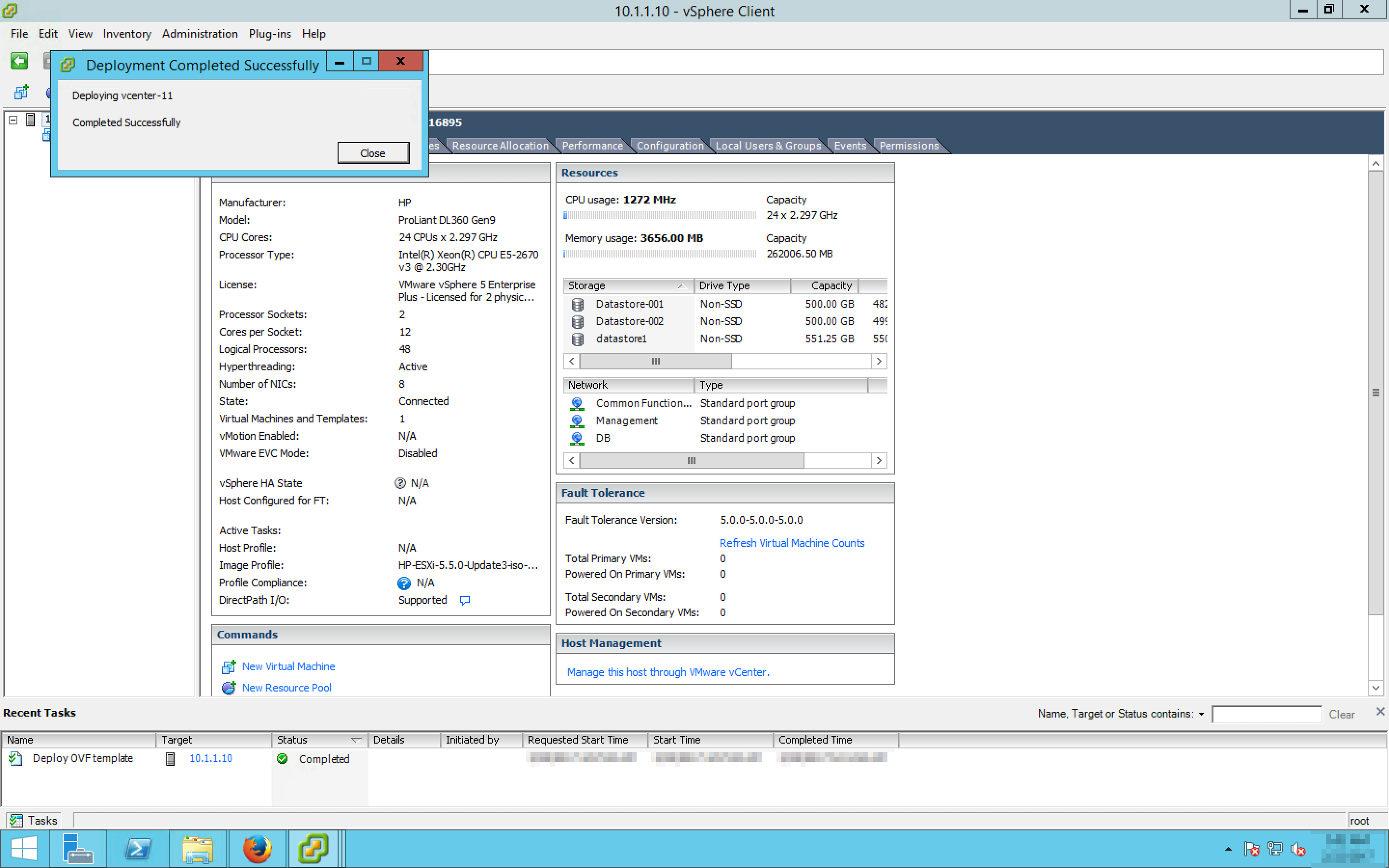Click the Tasks status bar icon
This screenshot has width=1389, height=868.
pyautogui.click(x=16, y=820)
